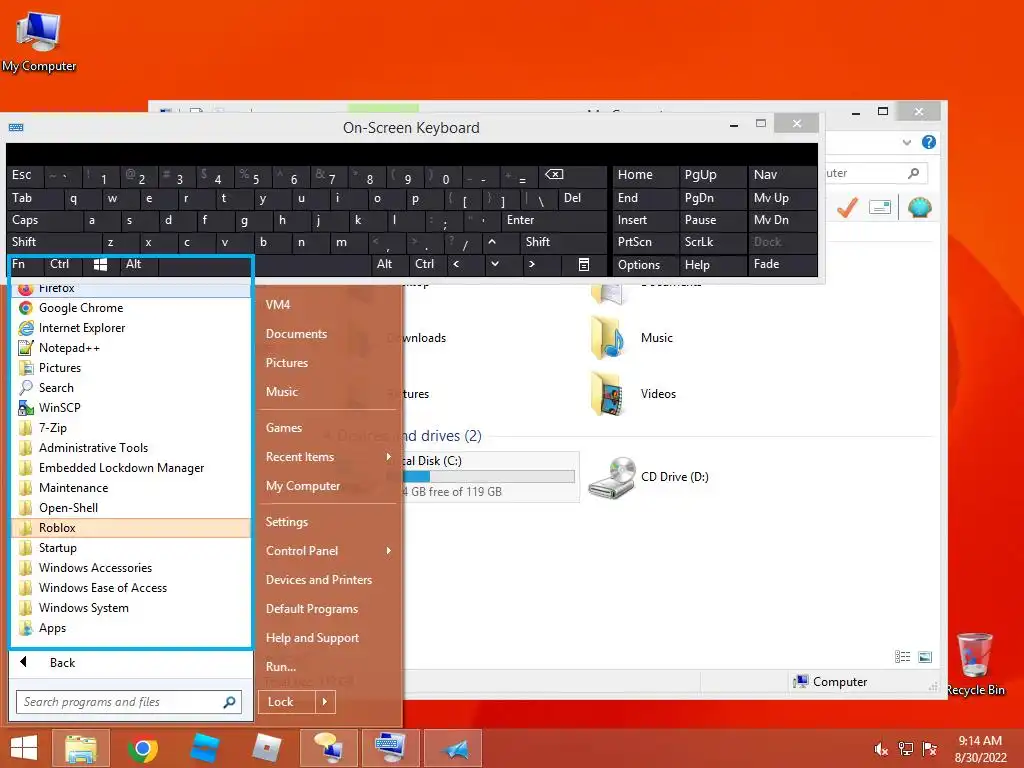The width and height of the screenshot is (1024, 768).
Task: Click the Lock button in the Start menu
Action: [x=287, y=702]
